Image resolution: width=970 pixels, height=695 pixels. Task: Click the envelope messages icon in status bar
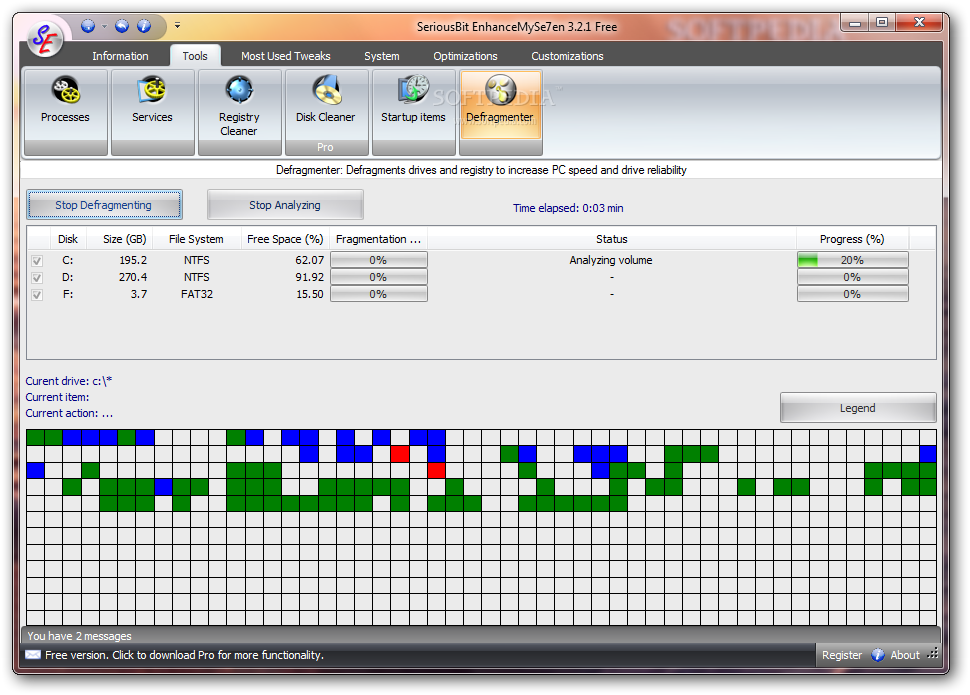(x=33, y=655)
